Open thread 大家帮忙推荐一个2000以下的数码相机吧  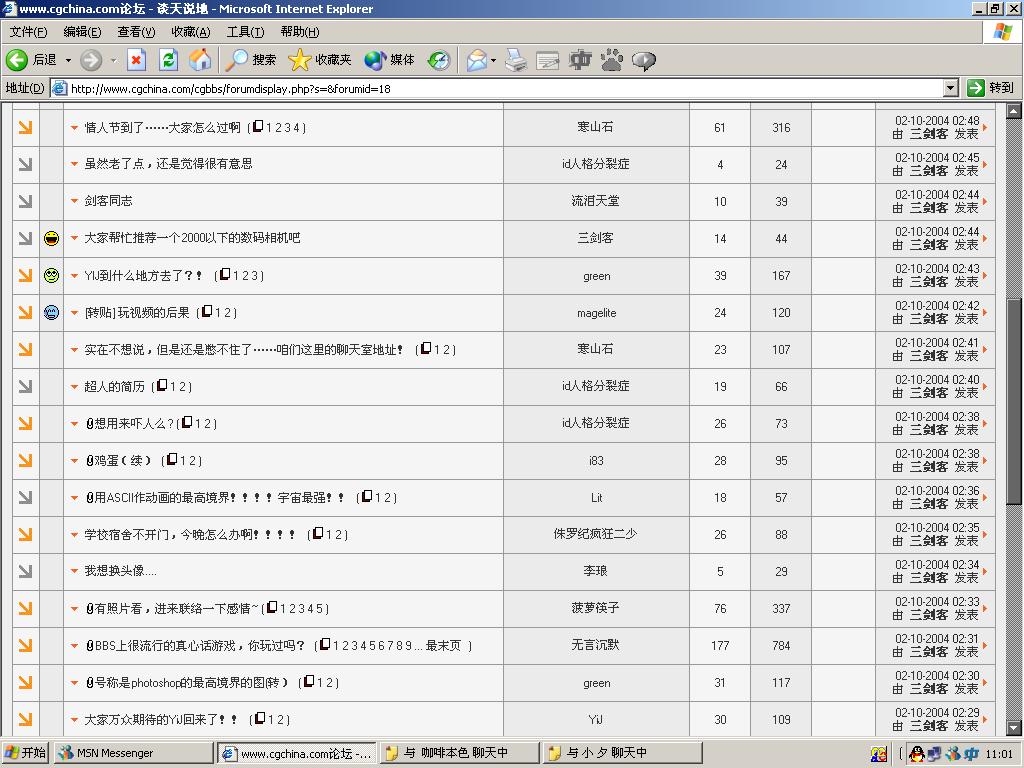[x=192, y=238]
